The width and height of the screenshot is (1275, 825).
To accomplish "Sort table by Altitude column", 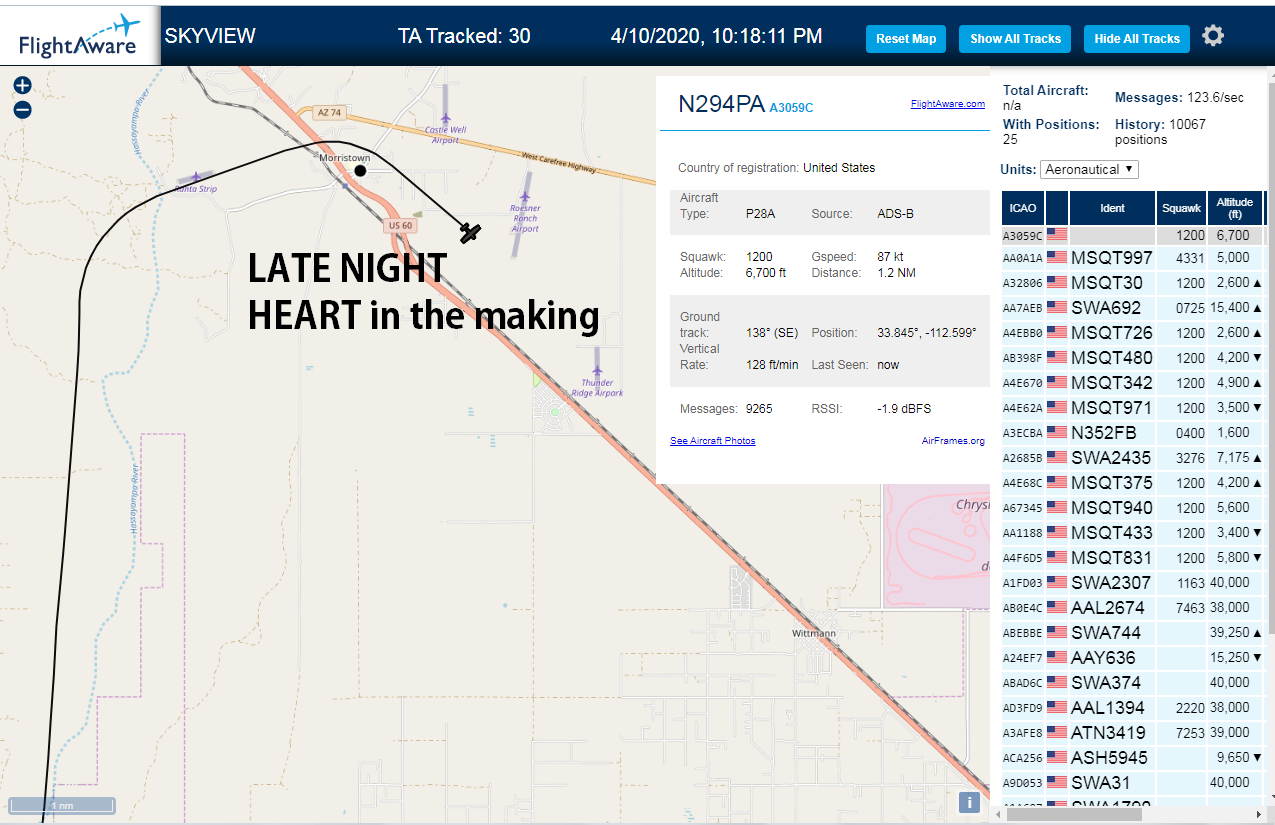I will coord(1235,208).
